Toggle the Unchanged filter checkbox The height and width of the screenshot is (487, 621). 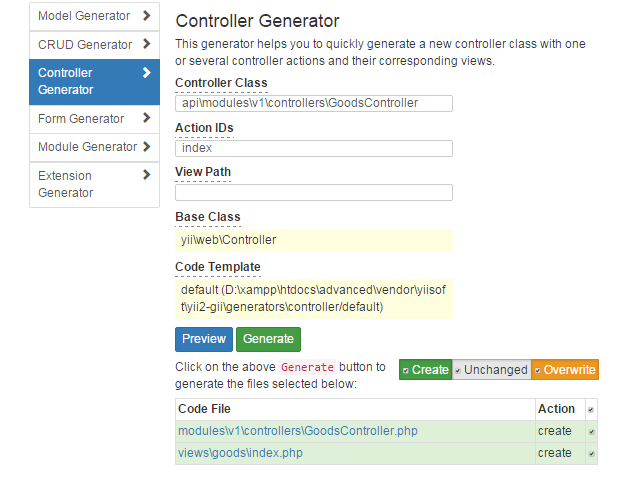(457, 370)
